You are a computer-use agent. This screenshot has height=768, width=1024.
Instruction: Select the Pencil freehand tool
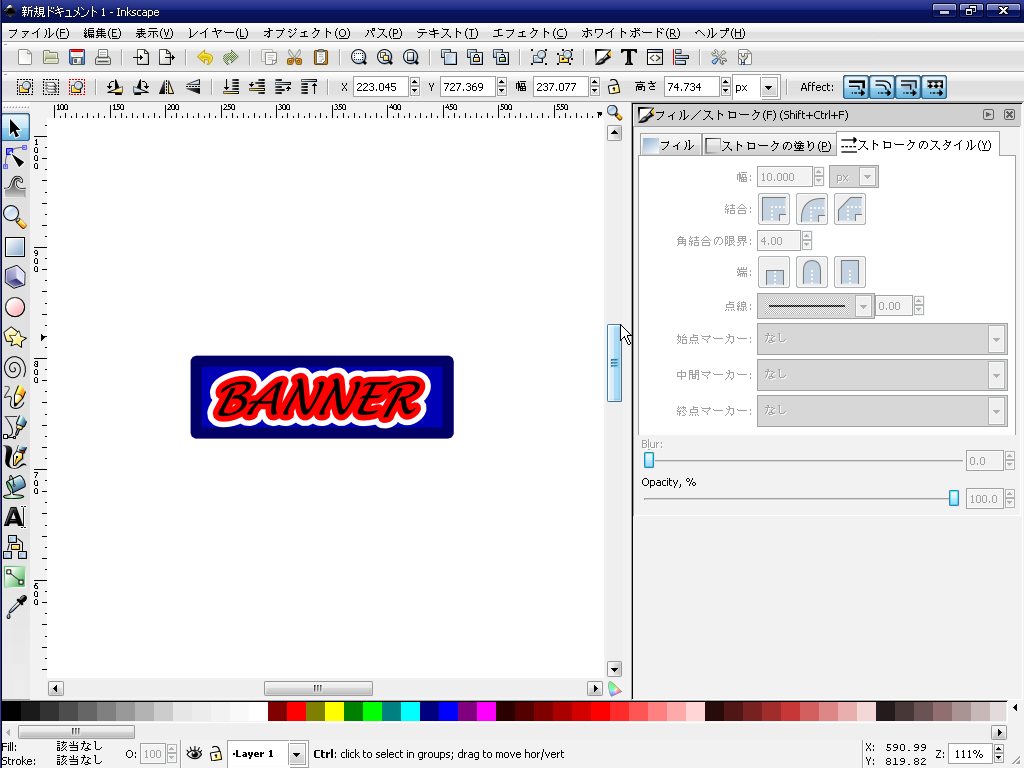15,397
